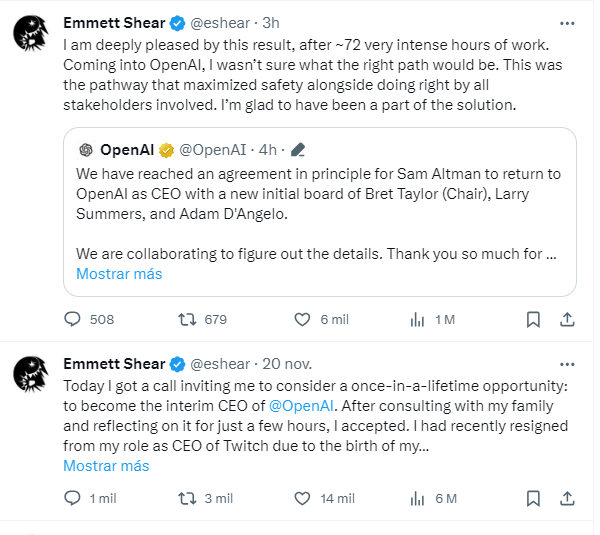The image size is (600, 535).
Task: Share the tweet quoting OpenAI
Action: click(x=567, y=319)
